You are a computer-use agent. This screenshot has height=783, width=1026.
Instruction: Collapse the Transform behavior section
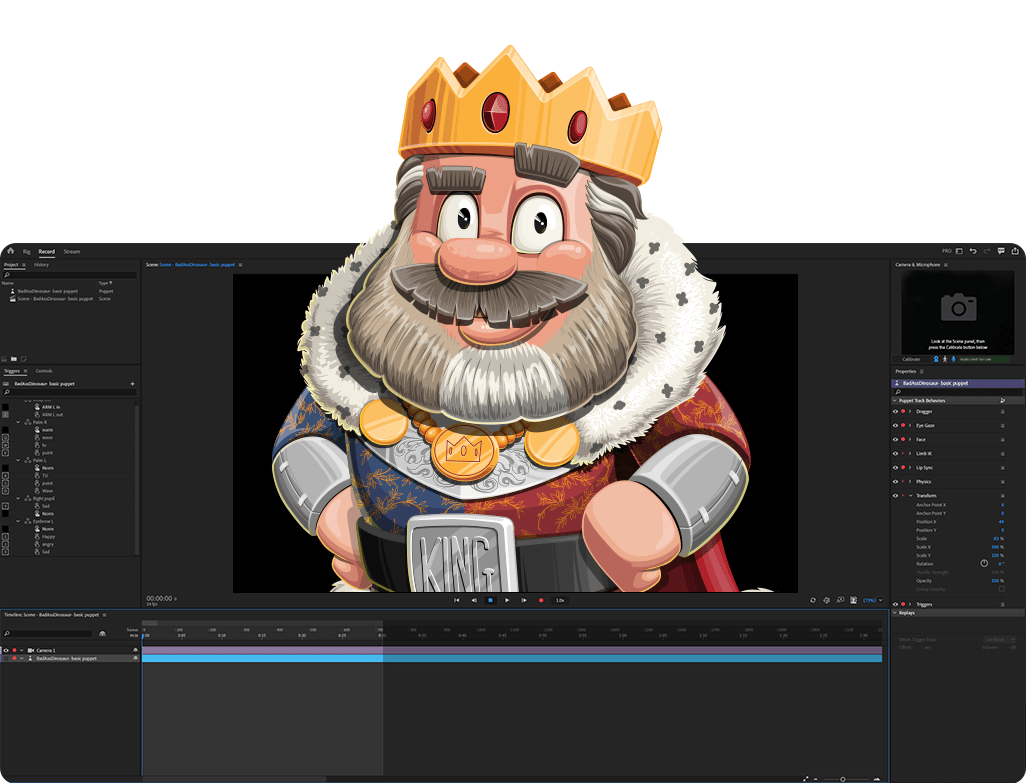click(x=910, y=495)
